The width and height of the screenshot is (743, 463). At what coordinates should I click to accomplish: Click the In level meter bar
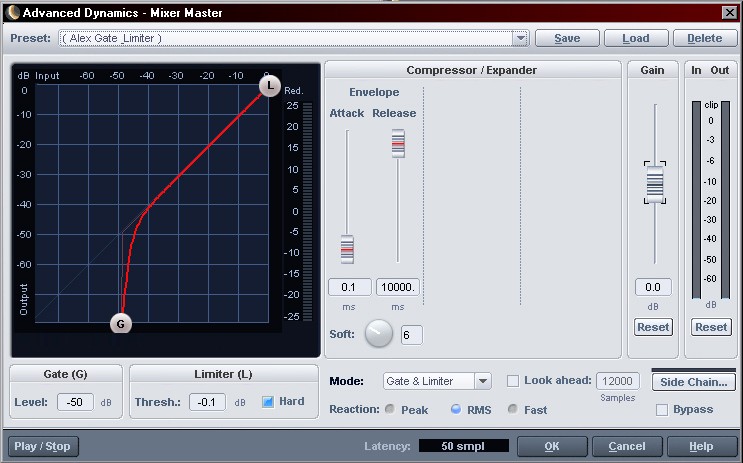coord(696,200)
